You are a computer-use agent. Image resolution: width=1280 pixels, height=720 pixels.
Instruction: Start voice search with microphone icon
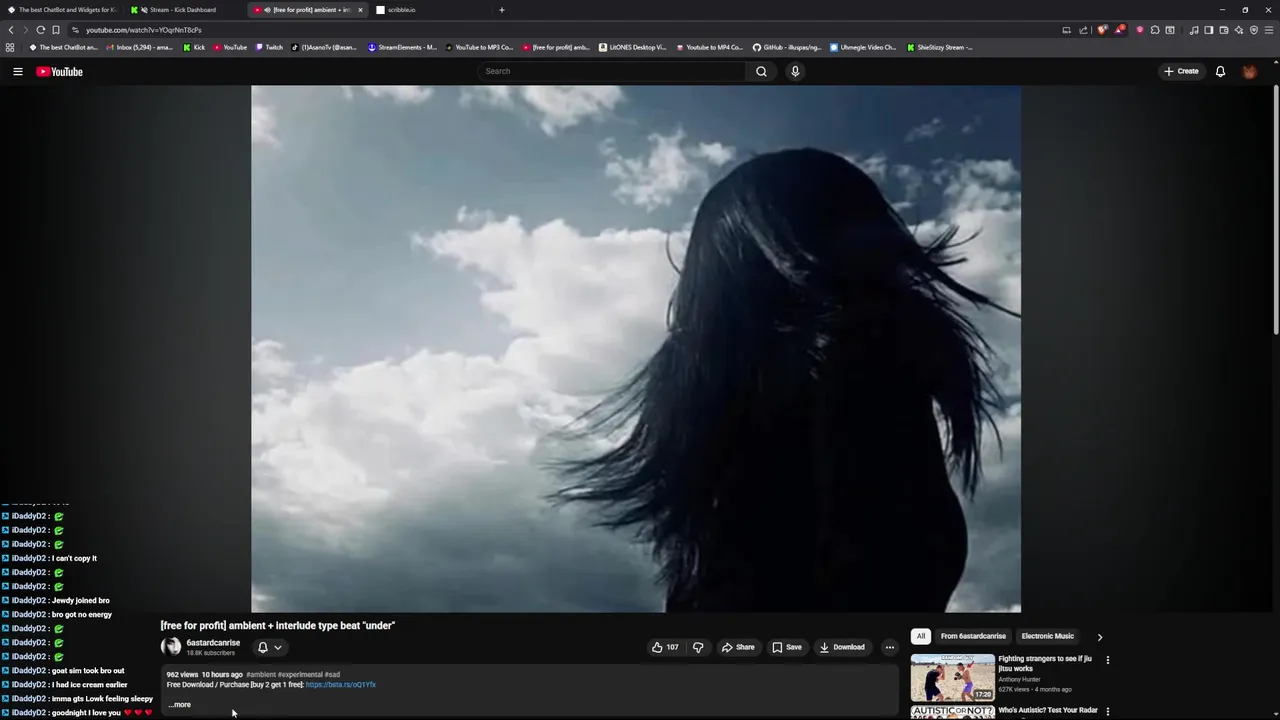pos(795,71)
